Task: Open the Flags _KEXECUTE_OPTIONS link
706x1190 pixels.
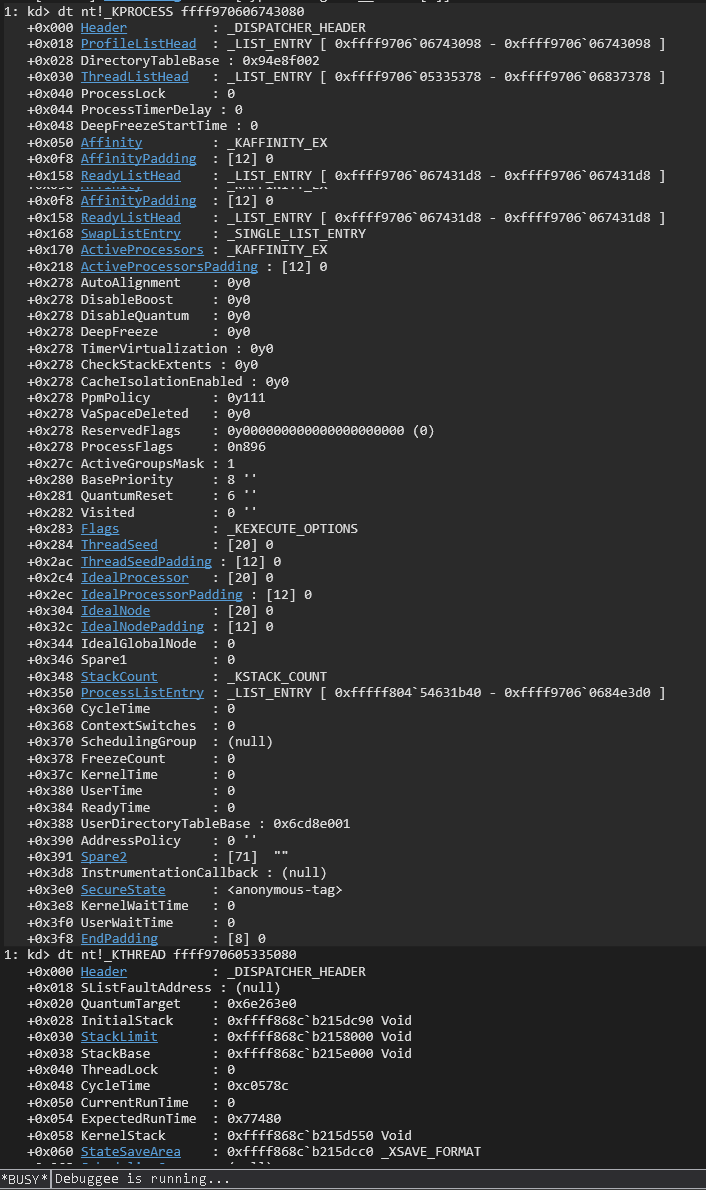Action: [x=100, y=528]
